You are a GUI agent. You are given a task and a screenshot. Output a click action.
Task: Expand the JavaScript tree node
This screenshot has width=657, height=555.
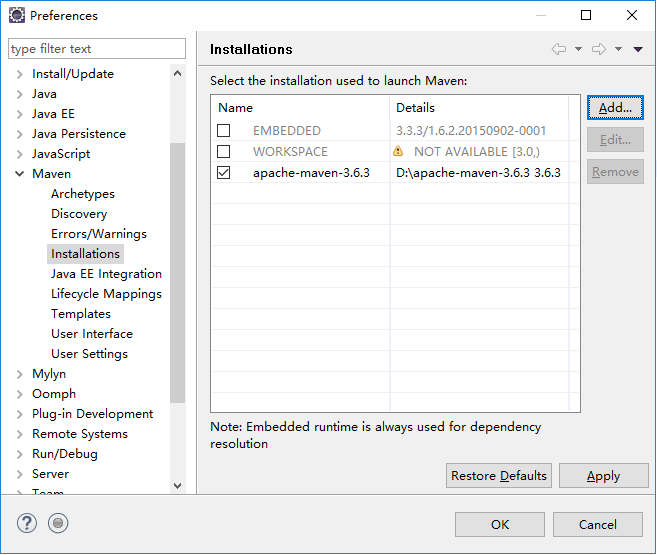tap(20, 154)
